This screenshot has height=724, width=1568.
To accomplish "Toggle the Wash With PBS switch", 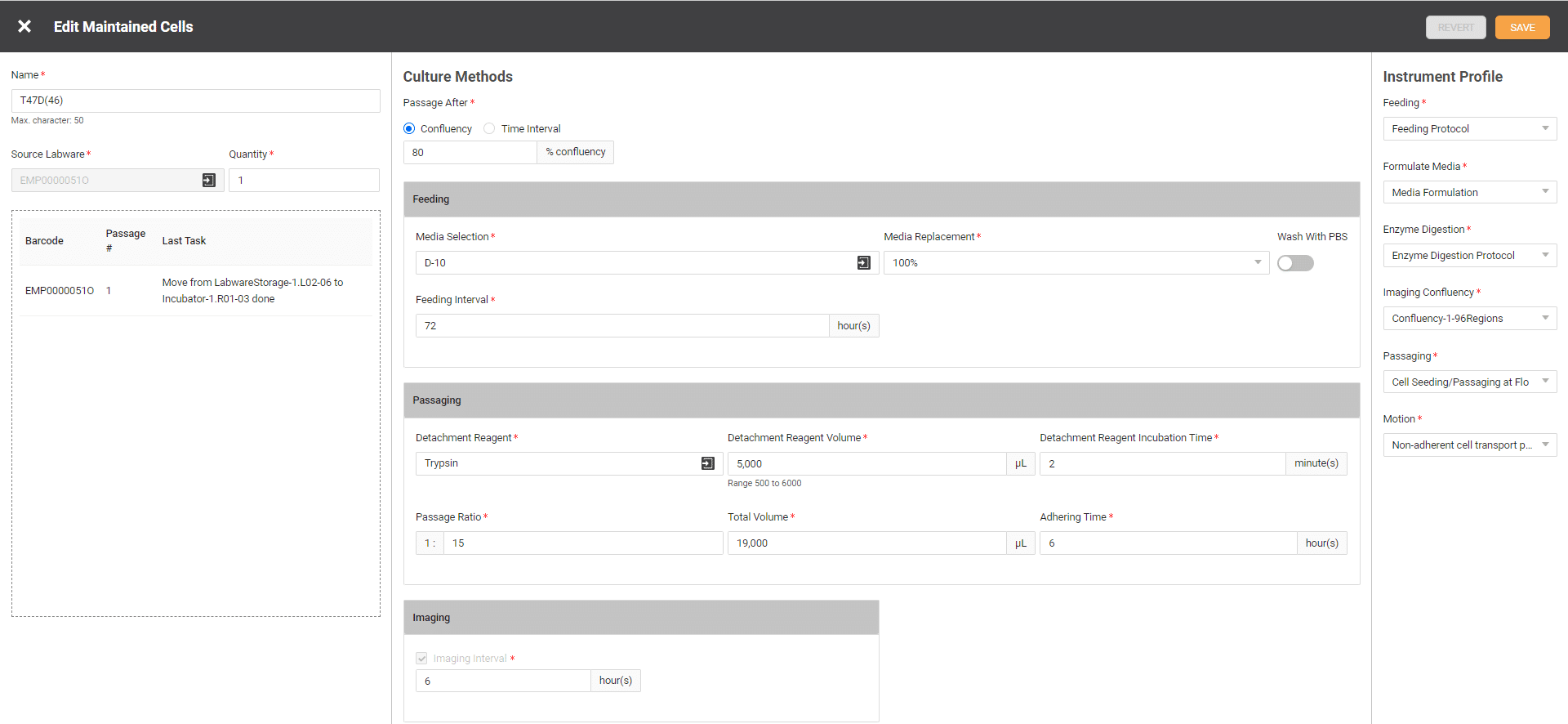I will click(x=1295, y=263).
